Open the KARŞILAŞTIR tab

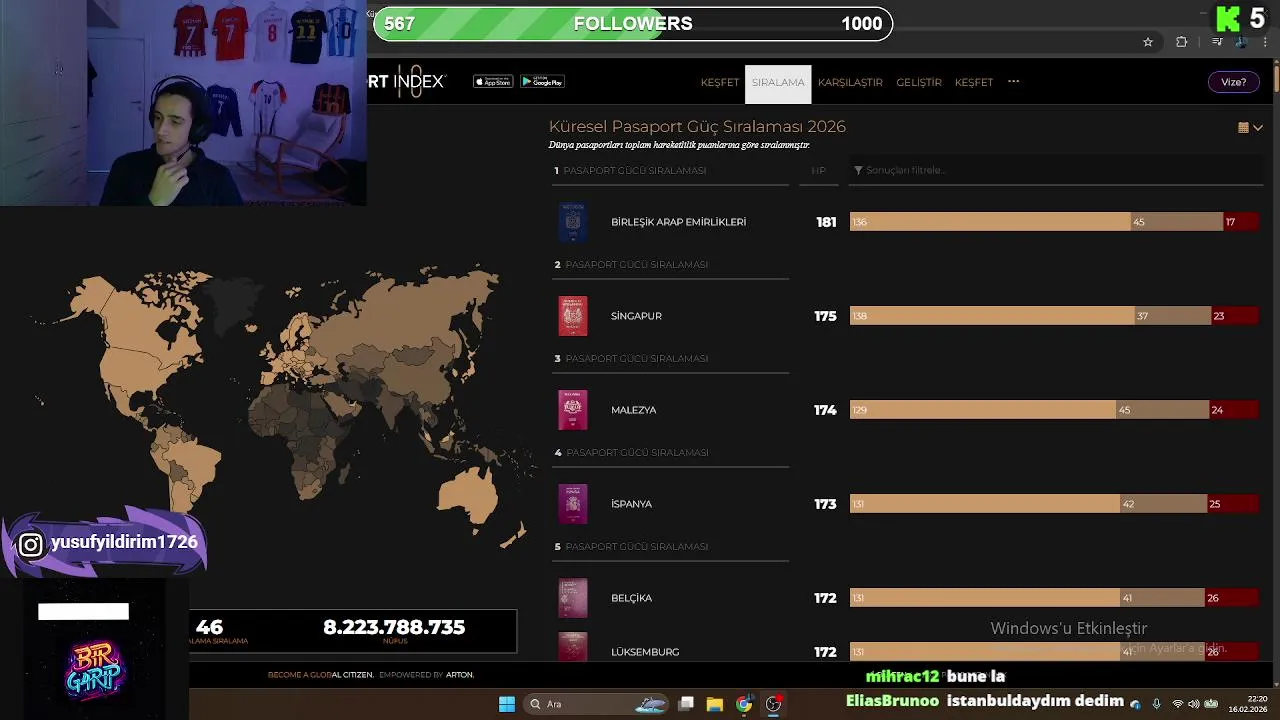tap(850, 83)
